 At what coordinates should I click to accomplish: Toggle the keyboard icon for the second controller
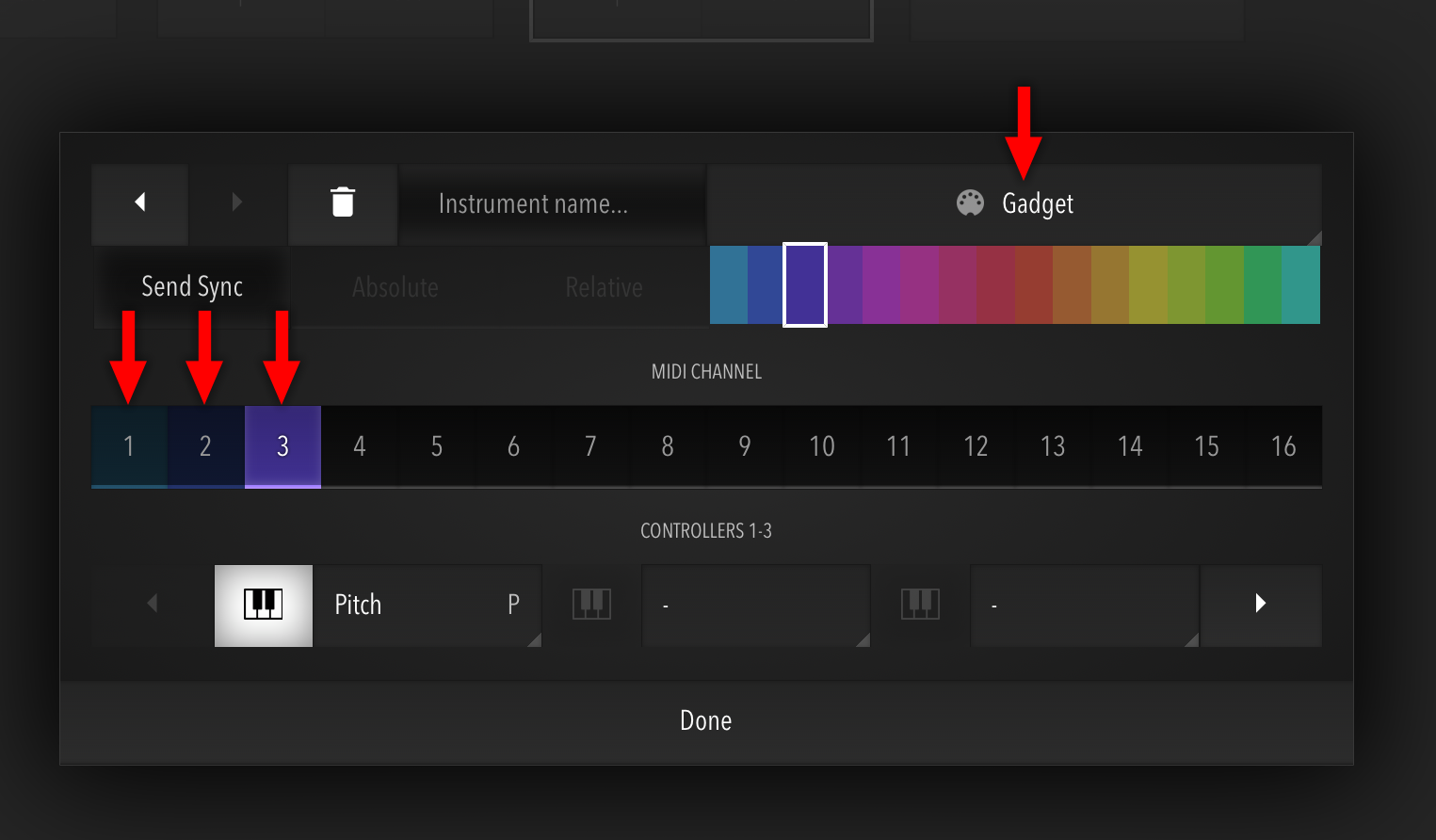pyautogui.click(x=592, y=606)
